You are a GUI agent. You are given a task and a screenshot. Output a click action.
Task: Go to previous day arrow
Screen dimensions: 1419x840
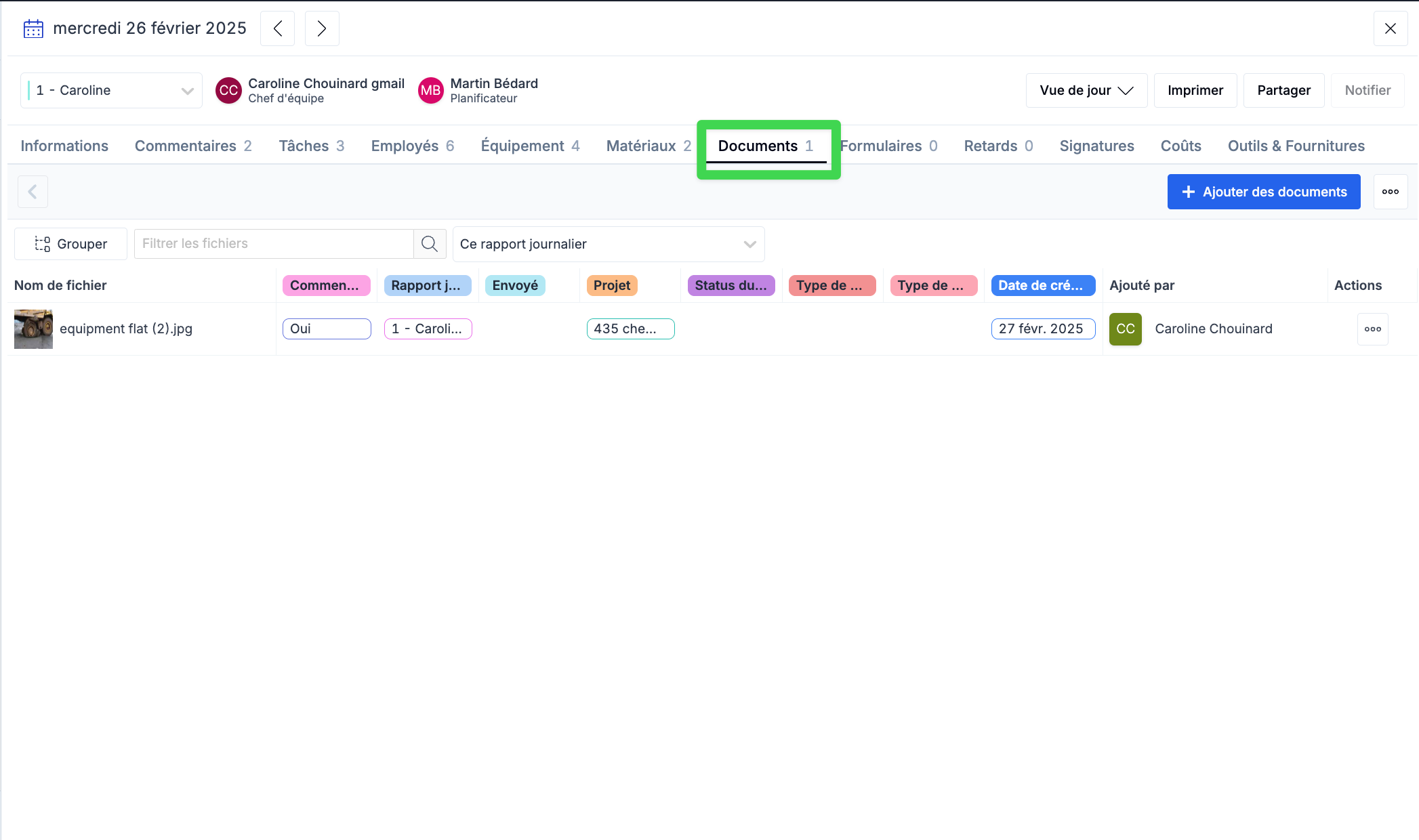pyautogui.click(x=278, y=28)
